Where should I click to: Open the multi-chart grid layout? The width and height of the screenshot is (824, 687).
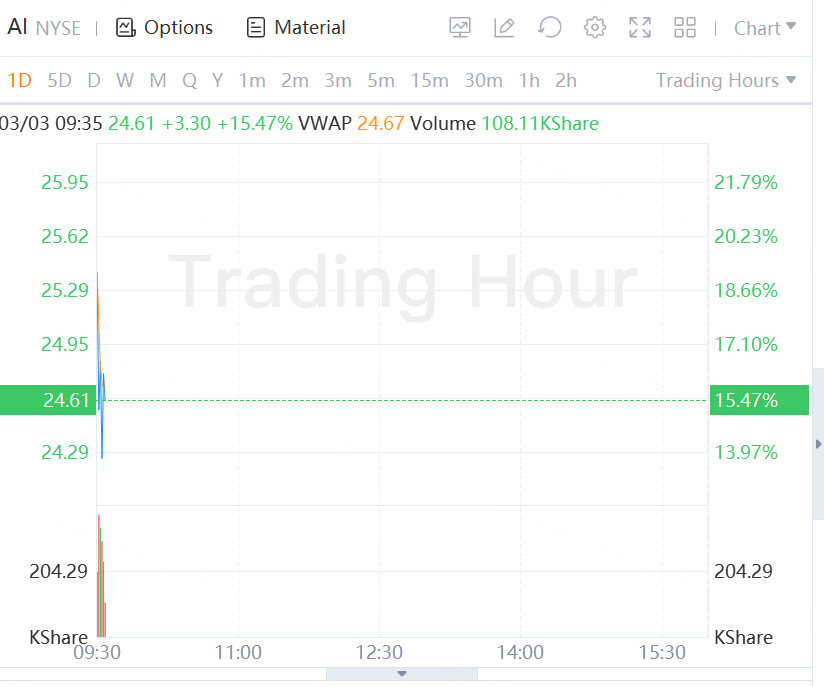(685, 28)
